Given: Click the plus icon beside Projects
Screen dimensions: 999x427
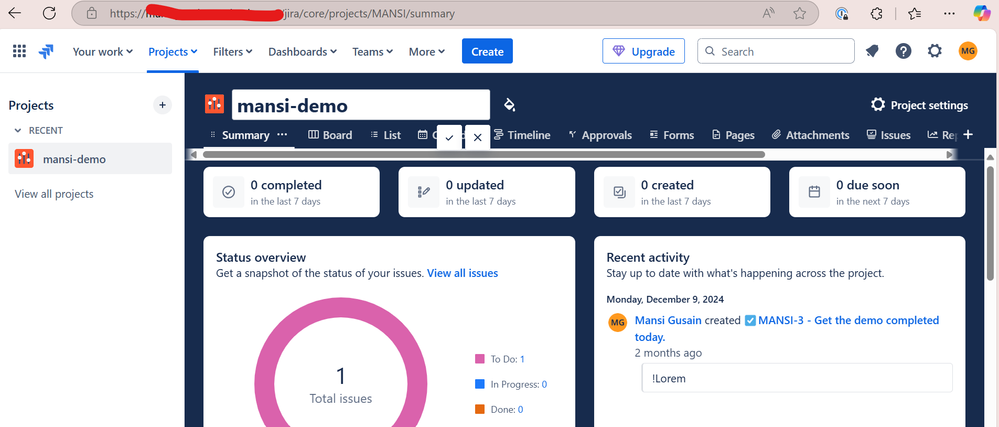Looking at the screenshot, I should (162, 105).
